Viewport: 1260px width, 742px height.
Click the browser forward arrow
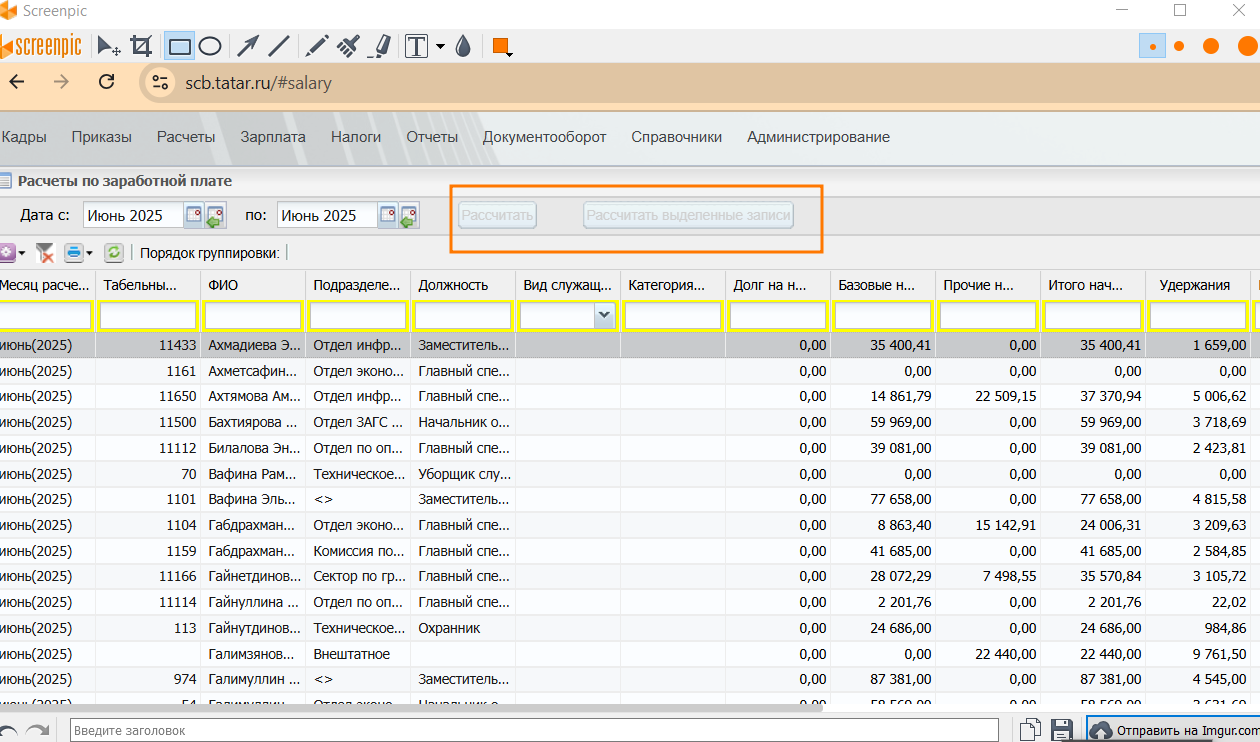tap(62, 82)
